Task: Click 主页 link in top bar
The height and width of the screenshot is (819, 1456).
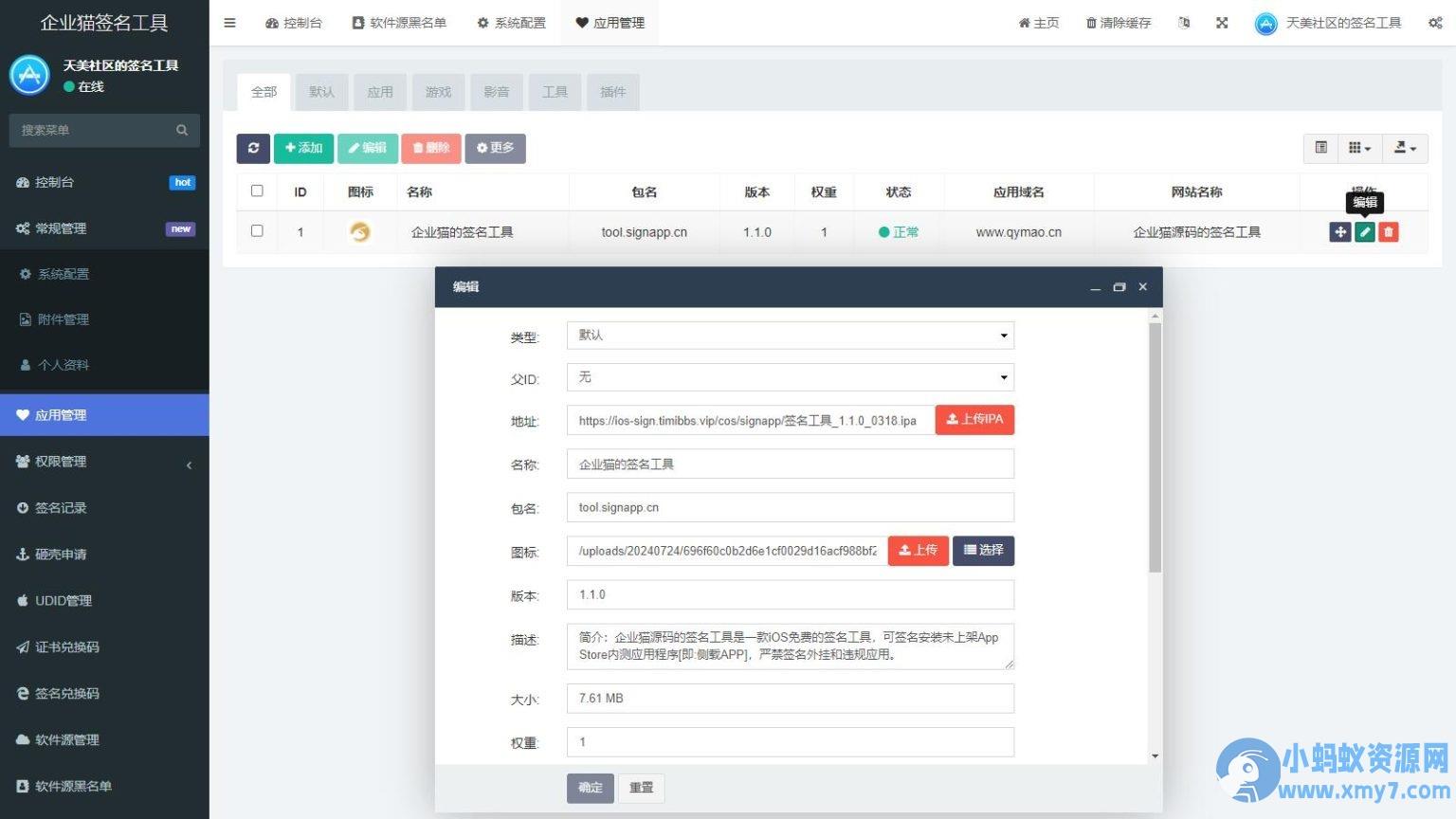Action: pyautogui.click(x=1039, y=23)
